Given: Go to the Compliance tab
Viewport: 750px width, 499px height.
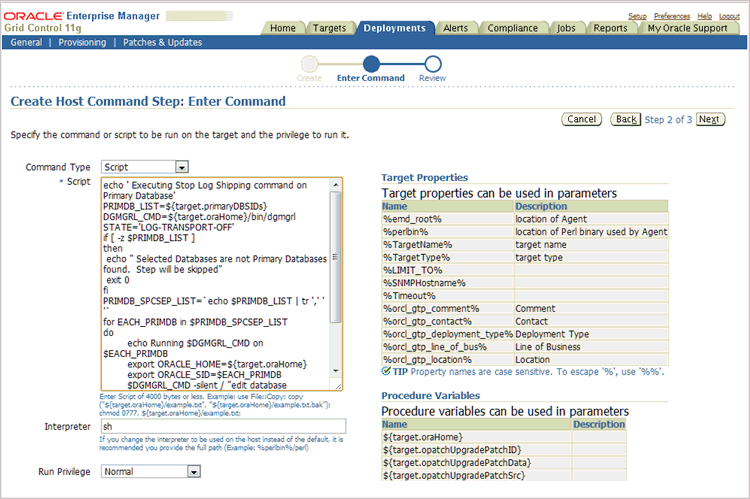Looking at the screenshot, I should coord(512,28).
